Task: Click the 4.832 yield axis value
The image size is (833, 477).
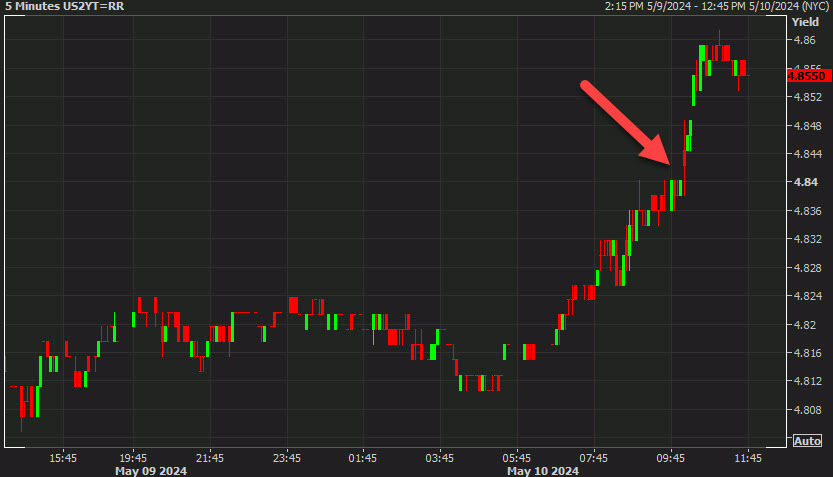Action: tap(808, 239)
